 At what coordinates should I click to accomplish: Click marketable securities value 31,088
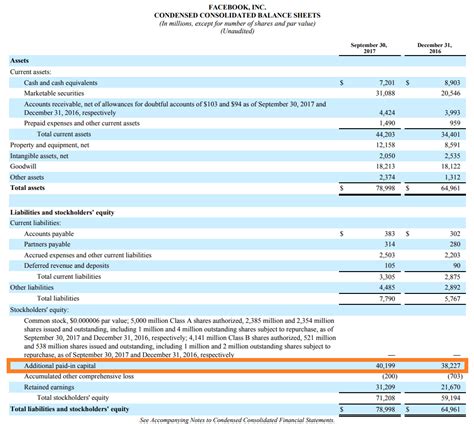pos(385,93)
